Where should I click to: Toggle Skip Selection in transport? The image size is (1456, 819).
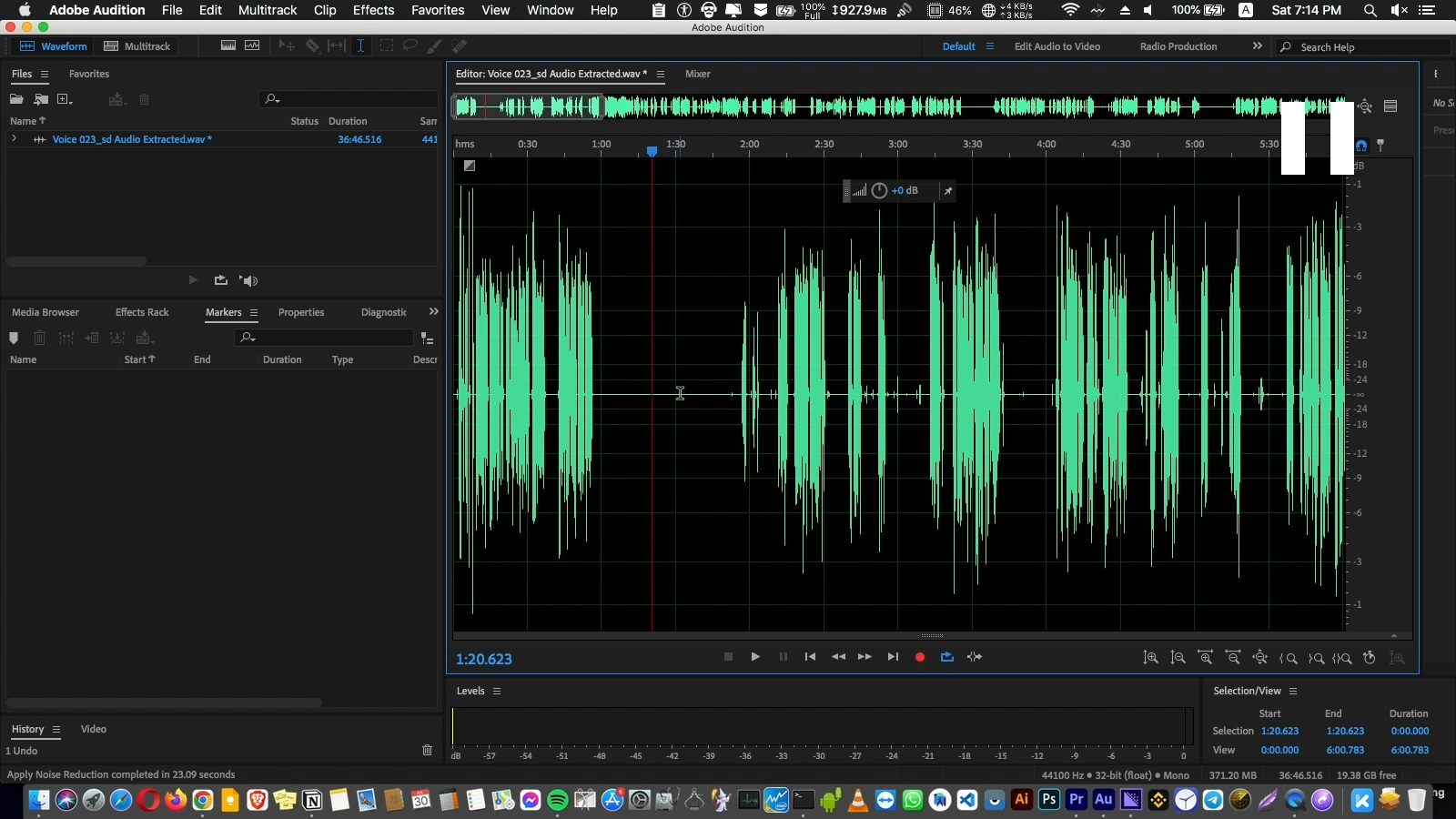coord(975,657)
